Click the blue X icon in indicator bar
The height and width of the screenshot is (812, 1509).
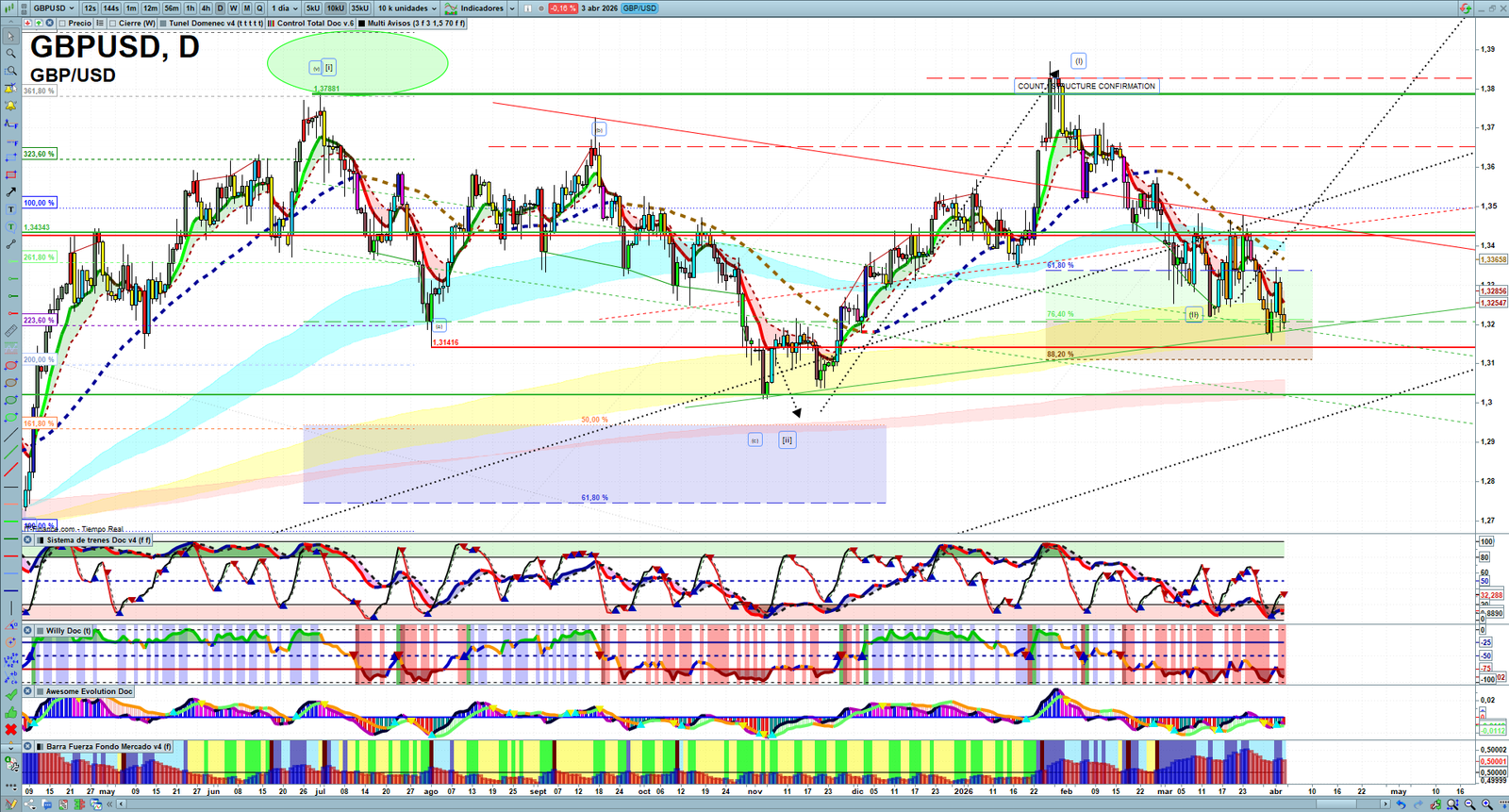coord(49,24)
